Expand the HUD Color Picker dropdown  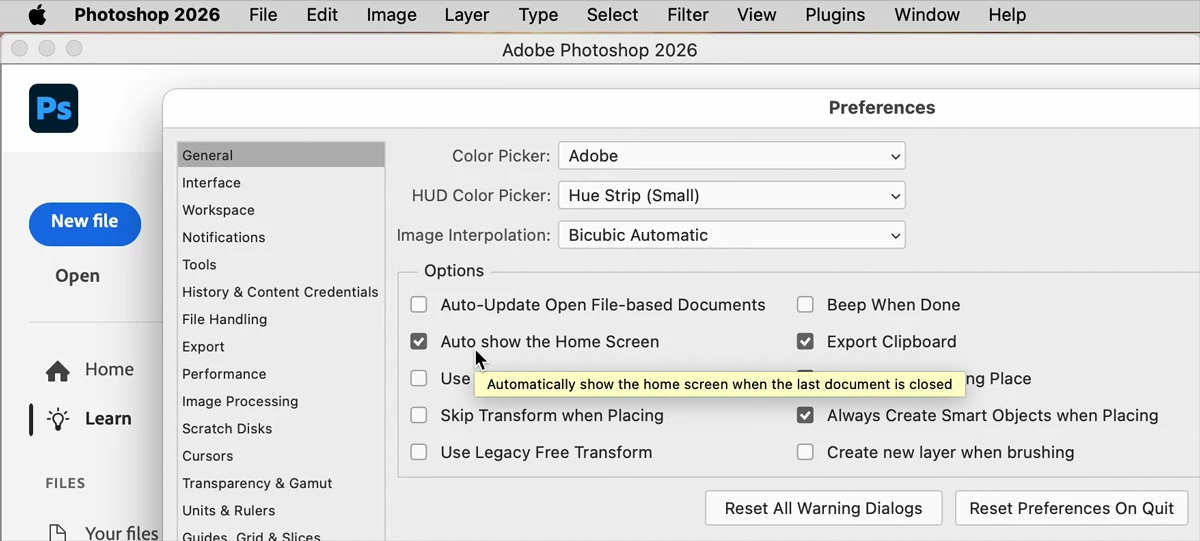point(731,196)
